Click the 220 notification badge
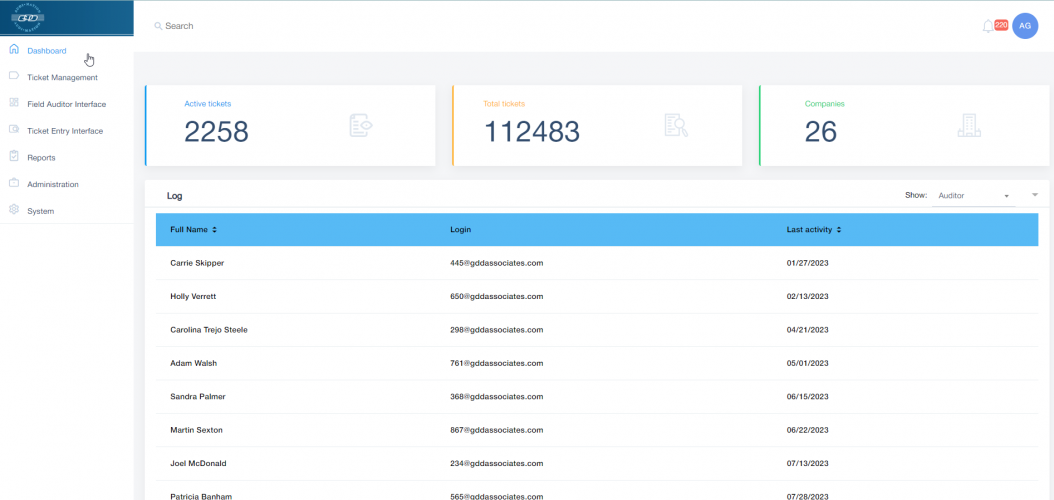Screen dimensions: 1054x500 (1001, 25)
